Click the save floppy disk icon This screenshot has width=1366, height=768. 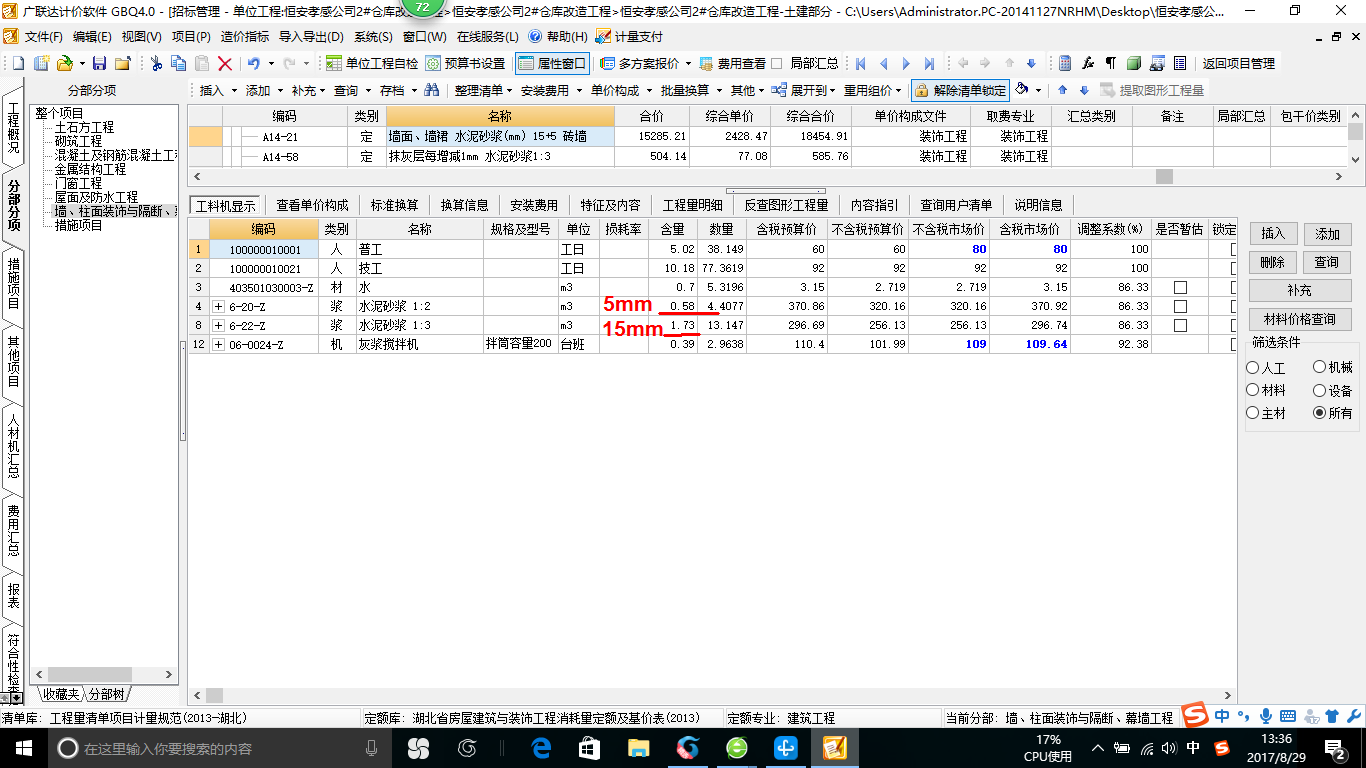(x=99, y=63)
